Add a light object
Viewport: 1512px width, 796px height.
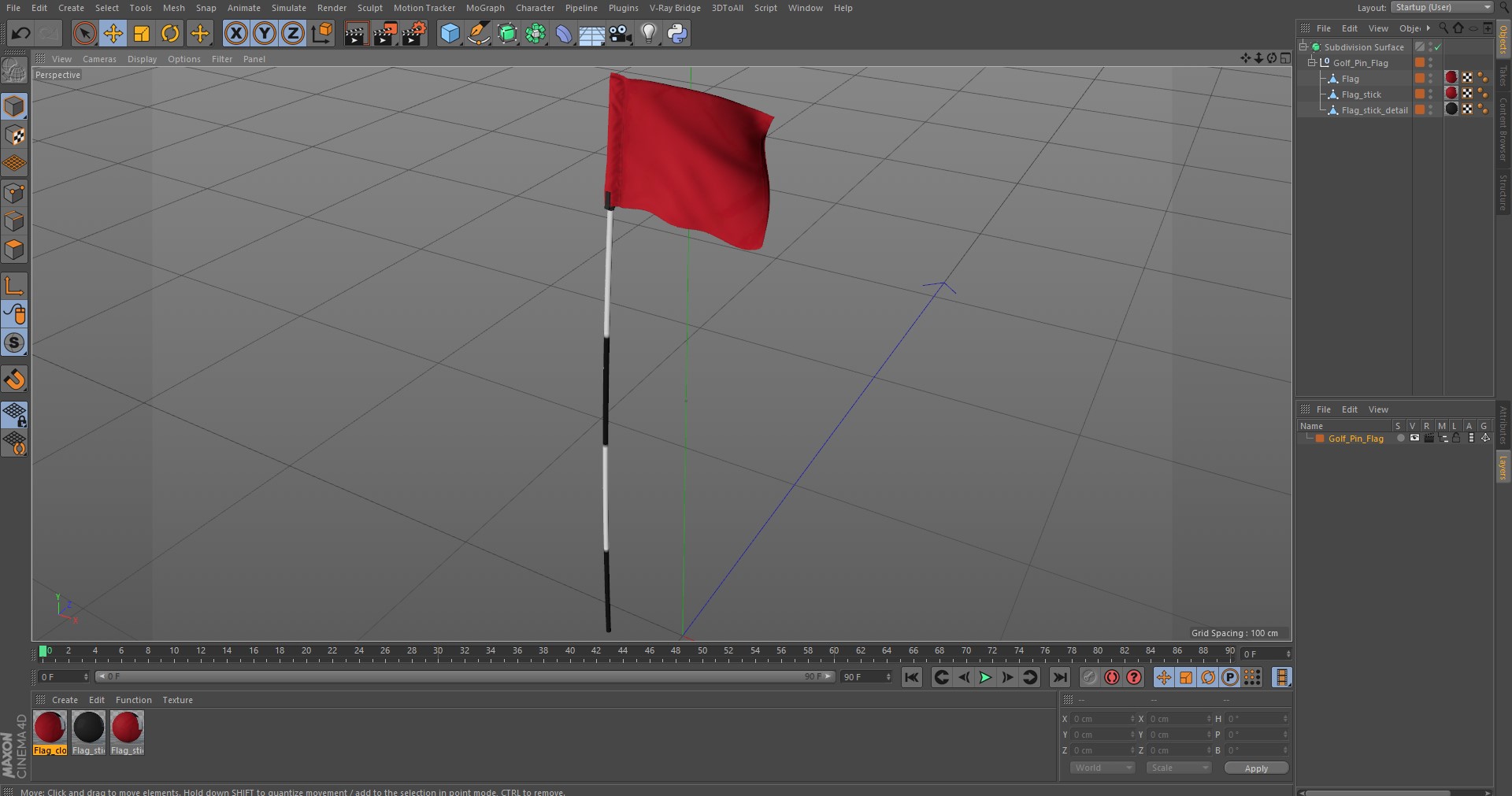coord(649,33)
